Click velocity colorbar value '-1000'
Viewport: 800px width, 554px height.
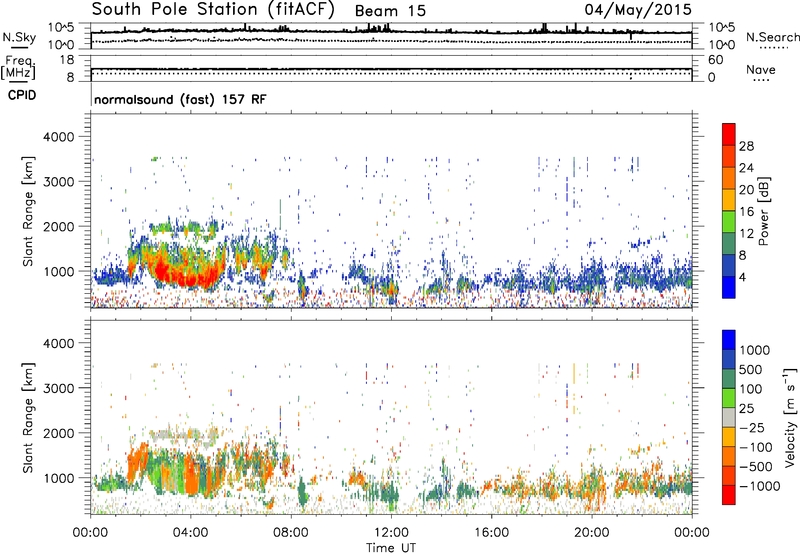[x=759, y=486]
